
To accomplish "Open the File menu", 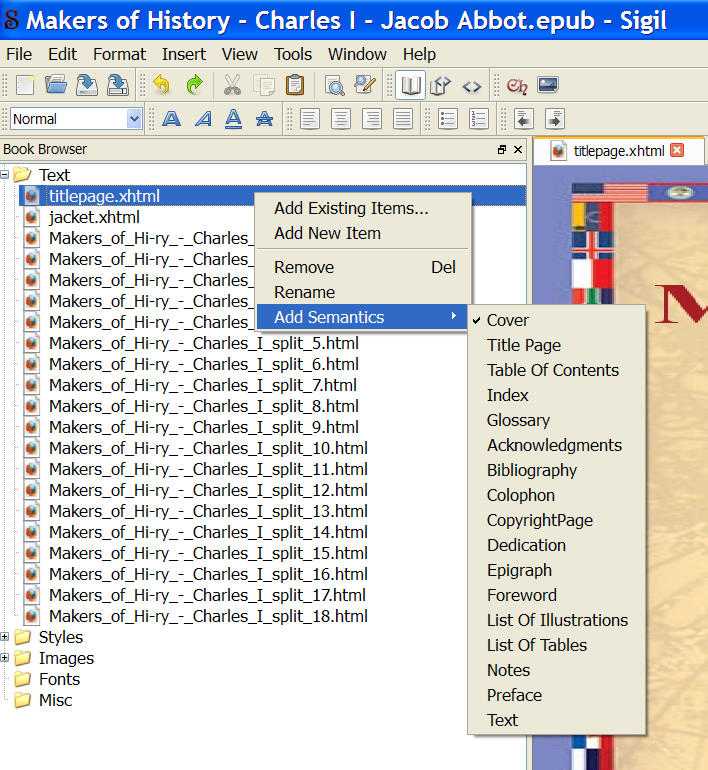I will point(19,54).
